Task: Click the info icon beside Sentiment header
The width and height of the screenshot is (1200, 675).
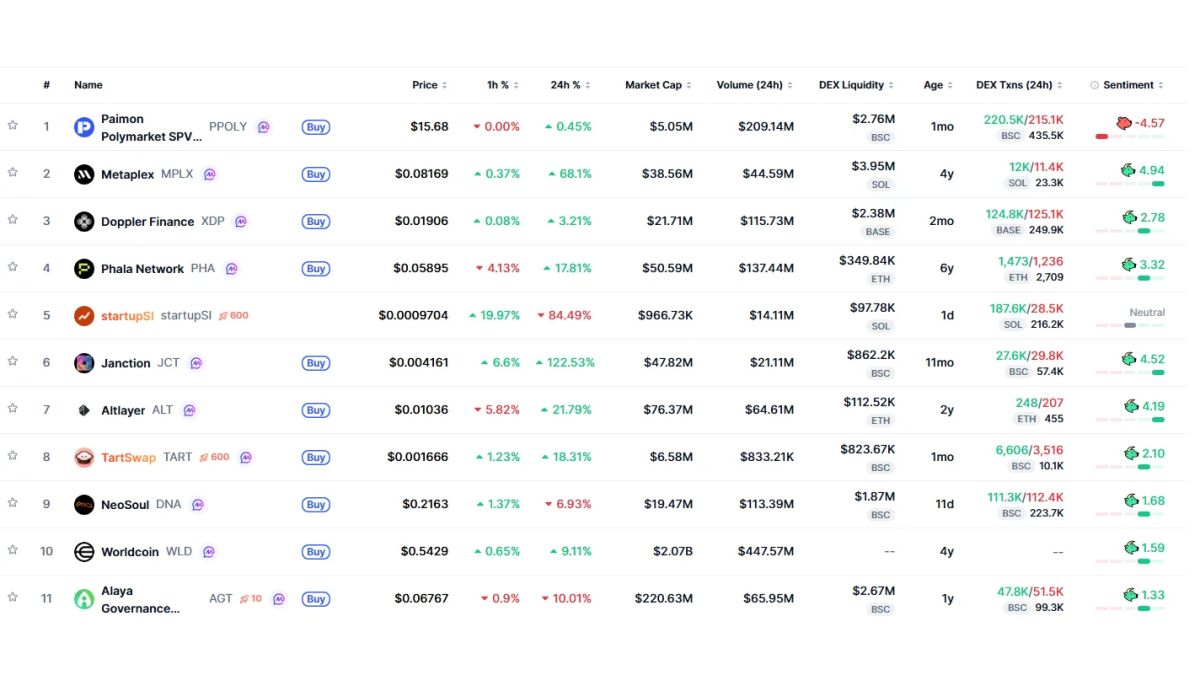Action: (x=1095, y=85)
